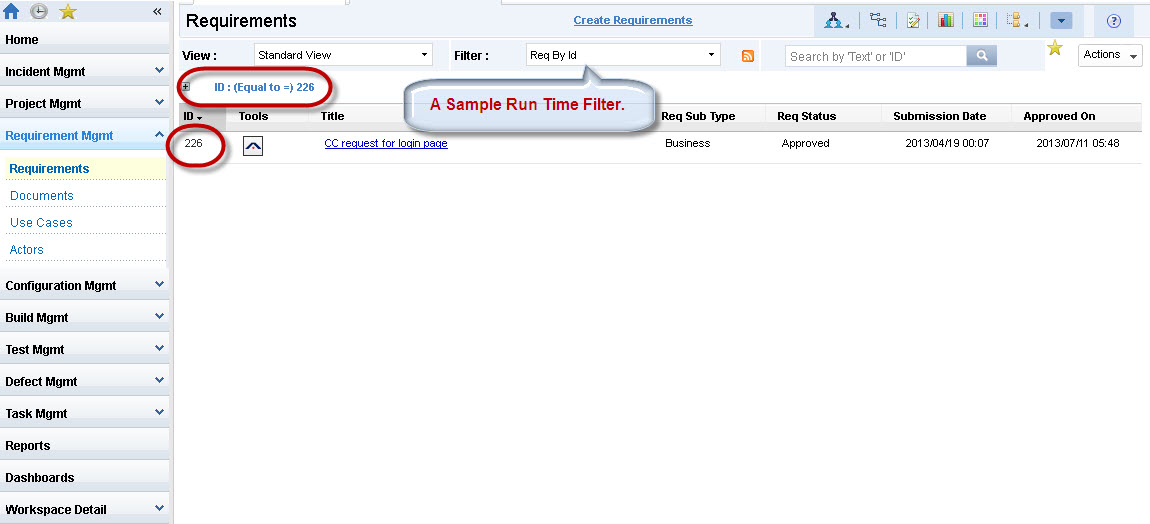Sort by the Req Sub Type column header
The width and height of the screenshot is (1150, 524).
tap(698, 116)
